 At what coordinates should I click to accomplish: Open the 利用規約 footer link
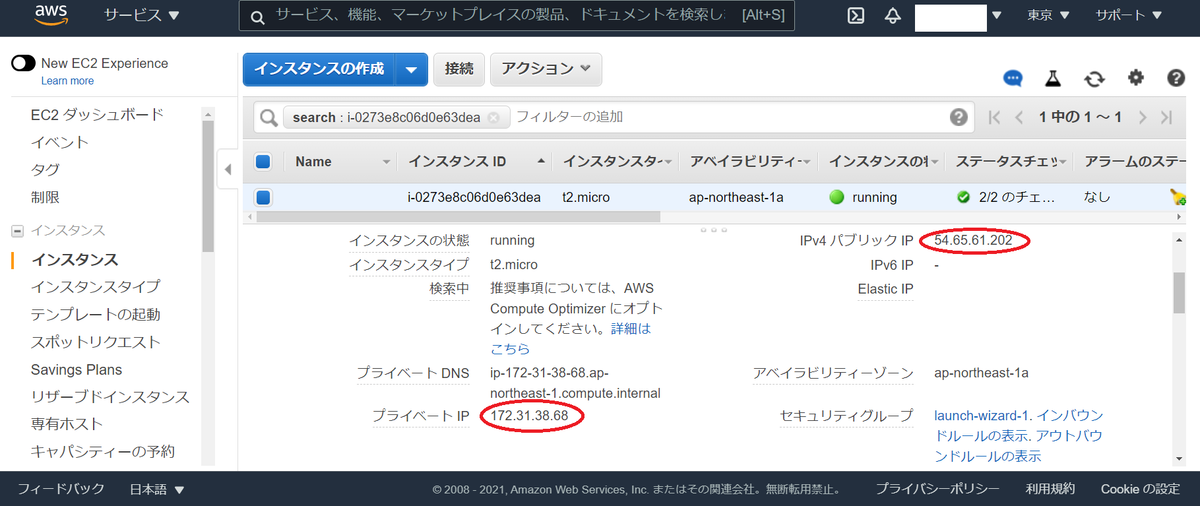[x=1050, y=489]
